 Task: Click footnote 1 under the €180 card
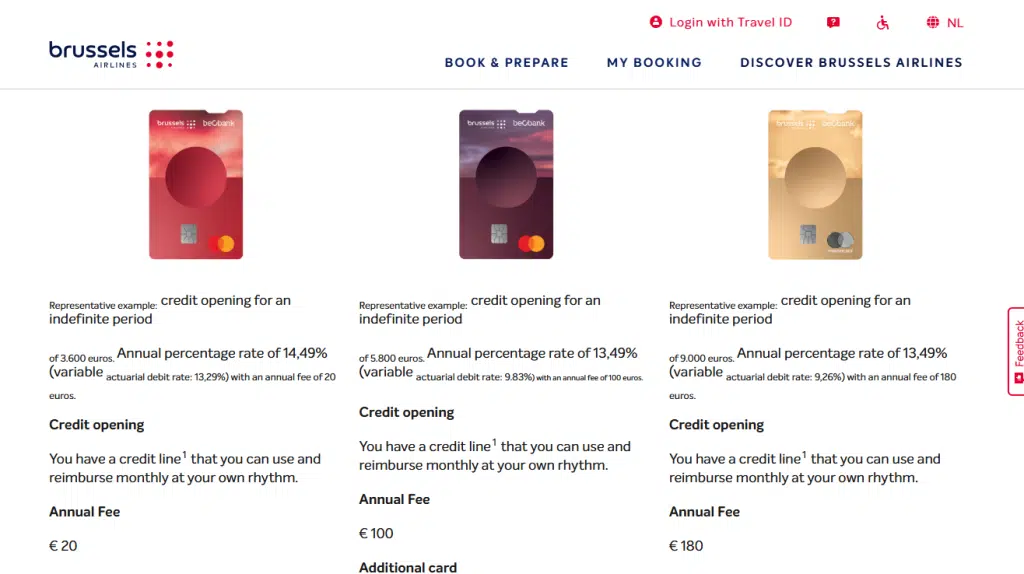click(x=804, y=455)
